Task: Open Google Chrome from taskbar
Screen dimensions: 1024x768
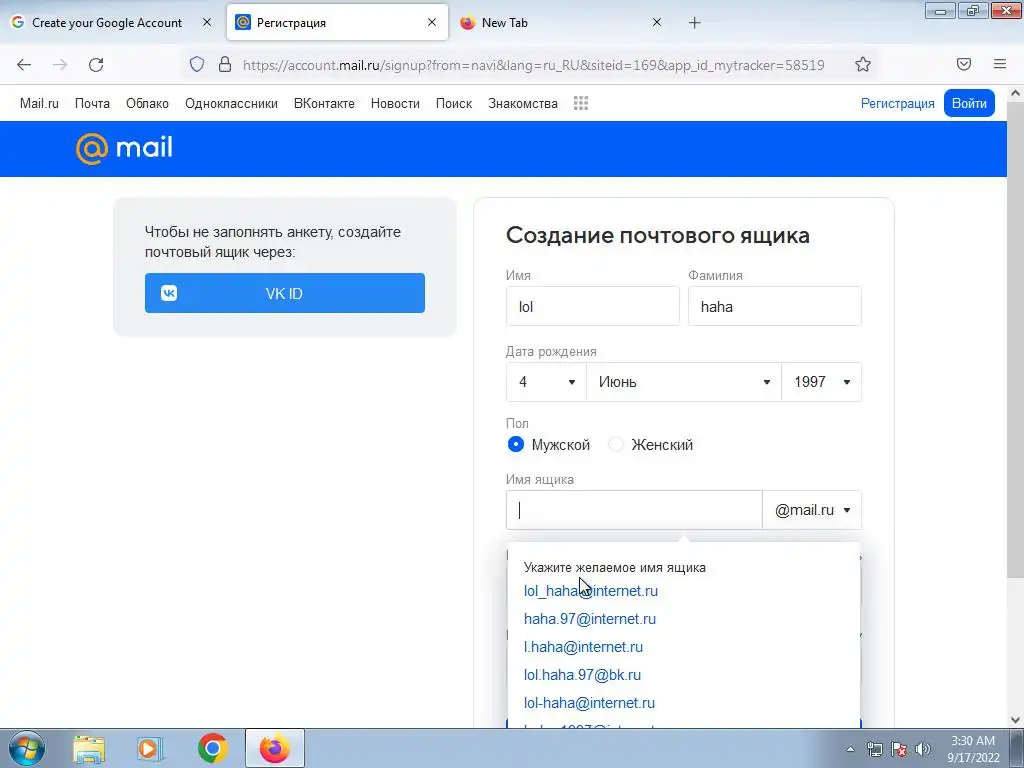Action: [212, 749]
